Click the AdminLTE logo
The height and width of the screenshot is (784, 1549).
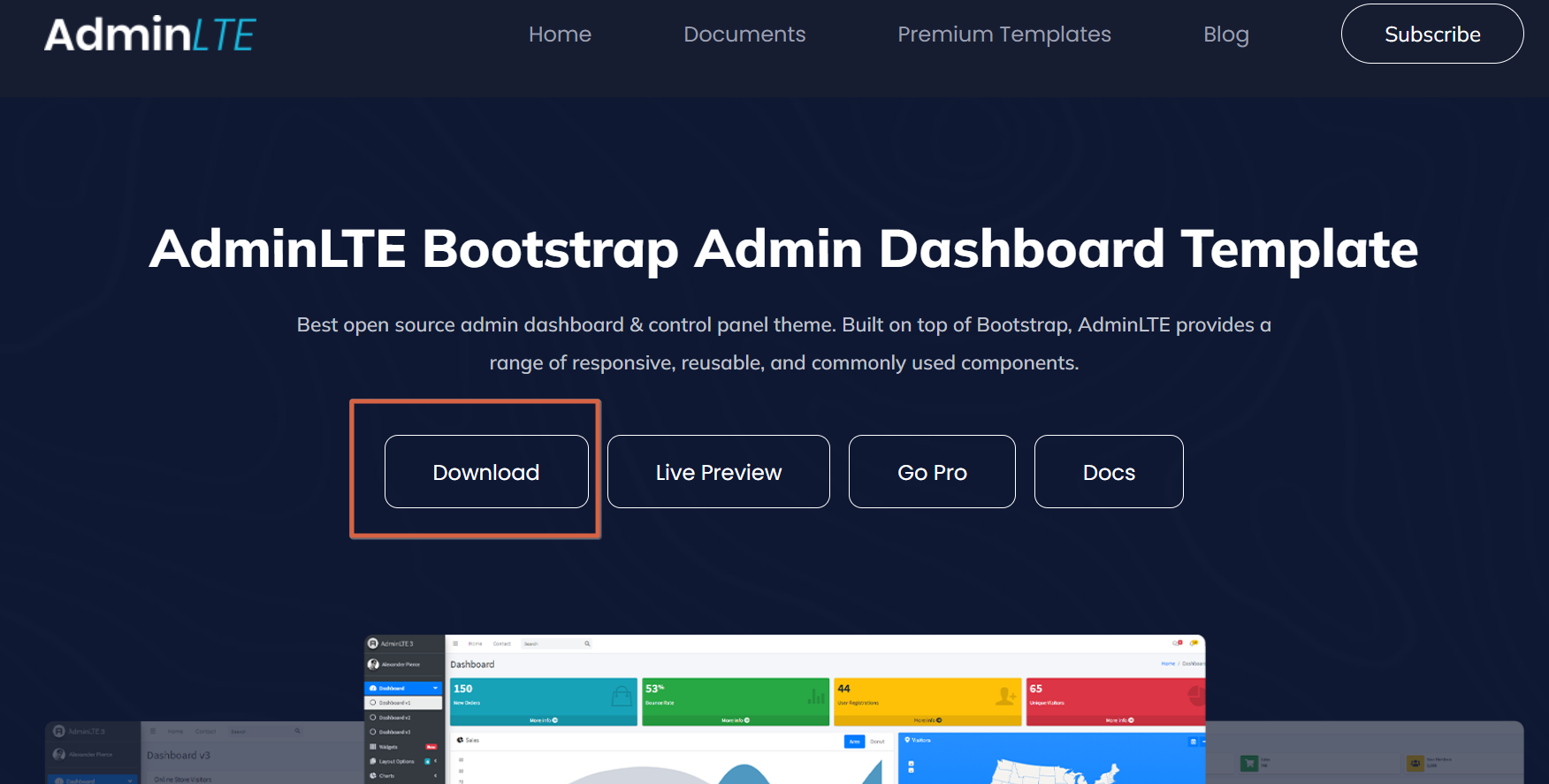click(150, 34)
